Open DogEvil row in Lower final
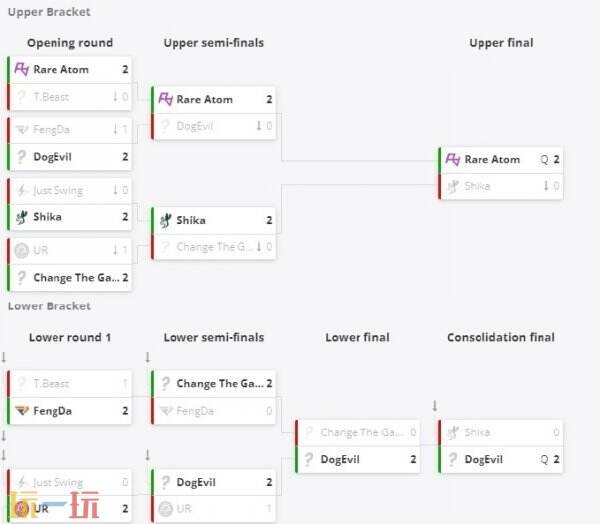 pyautogui.click(x=358, y=459)
